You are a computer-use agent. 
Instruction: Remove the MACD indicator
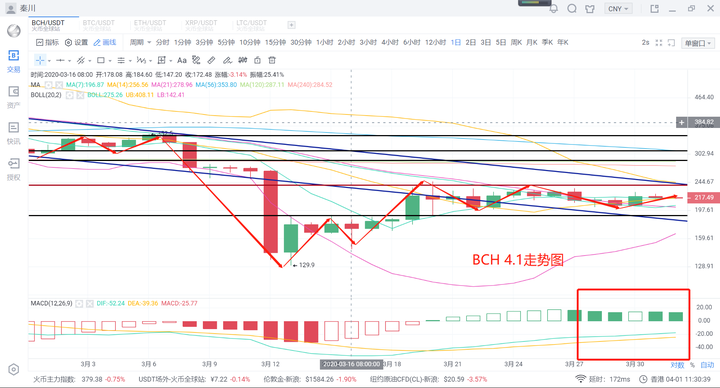(90, 304)
